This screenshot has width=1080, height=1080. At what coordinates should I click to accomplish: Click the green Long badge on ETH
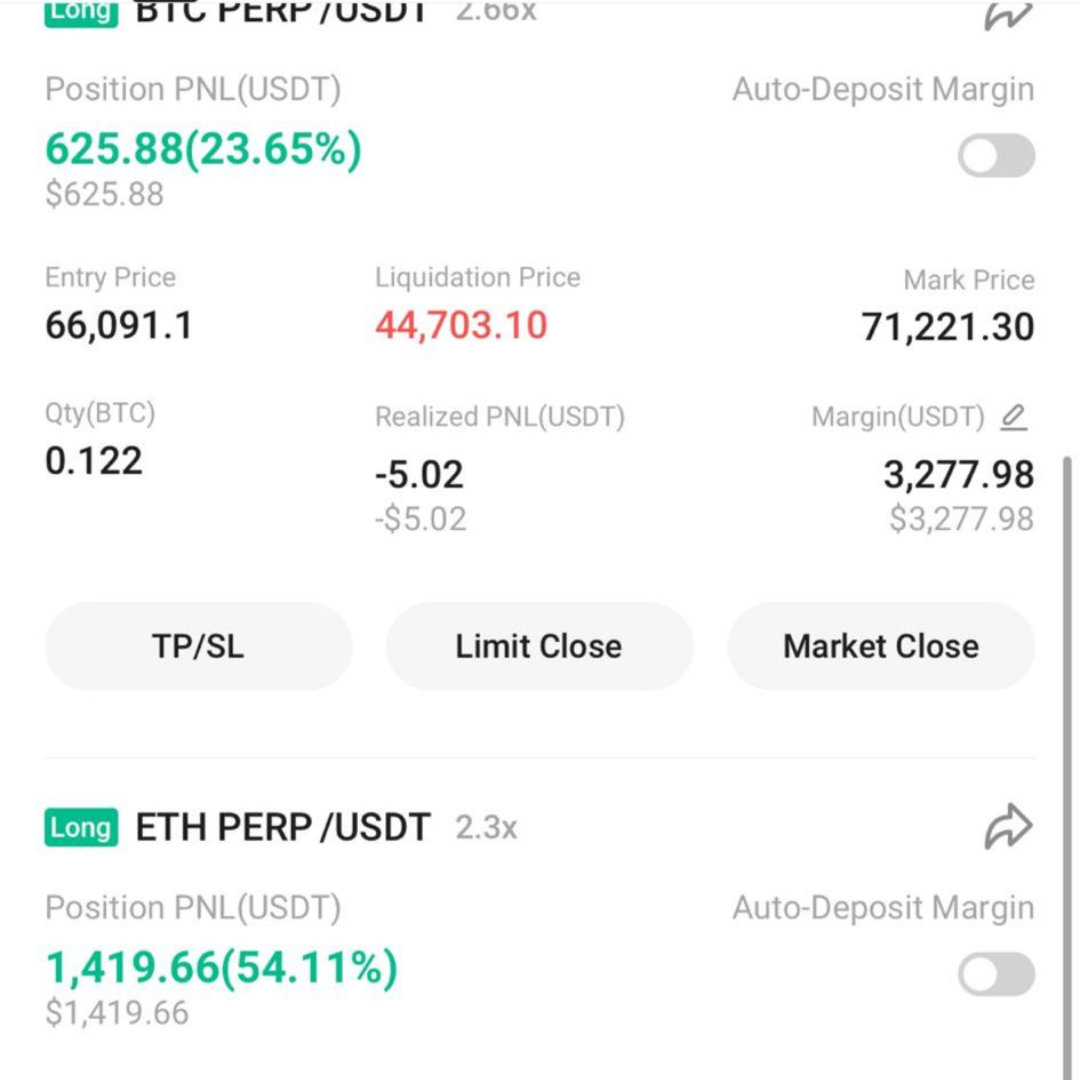(x=81, y=828)
